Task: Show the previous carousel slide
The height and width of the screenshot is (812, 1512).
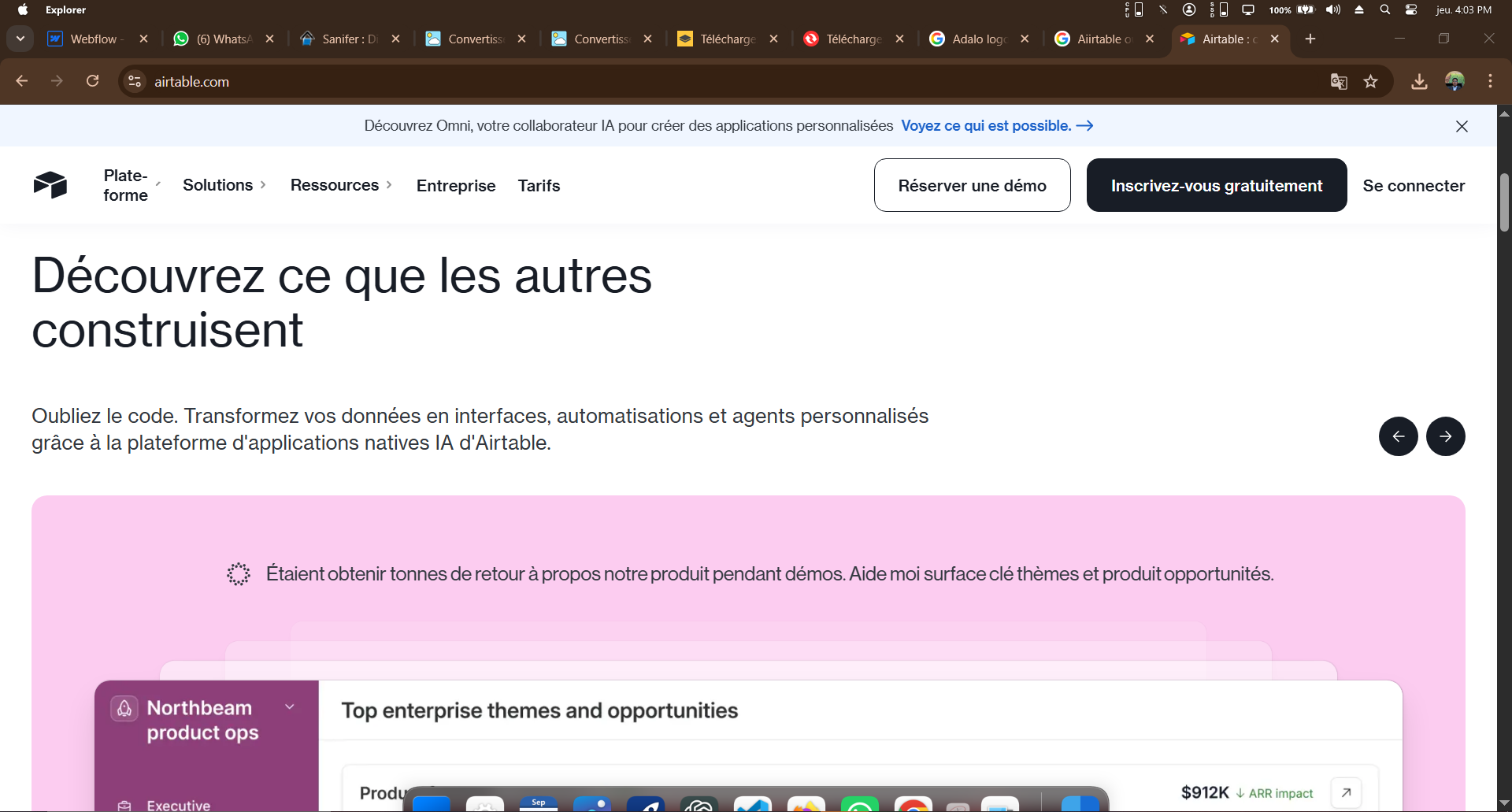Action: coord(1399,436)
